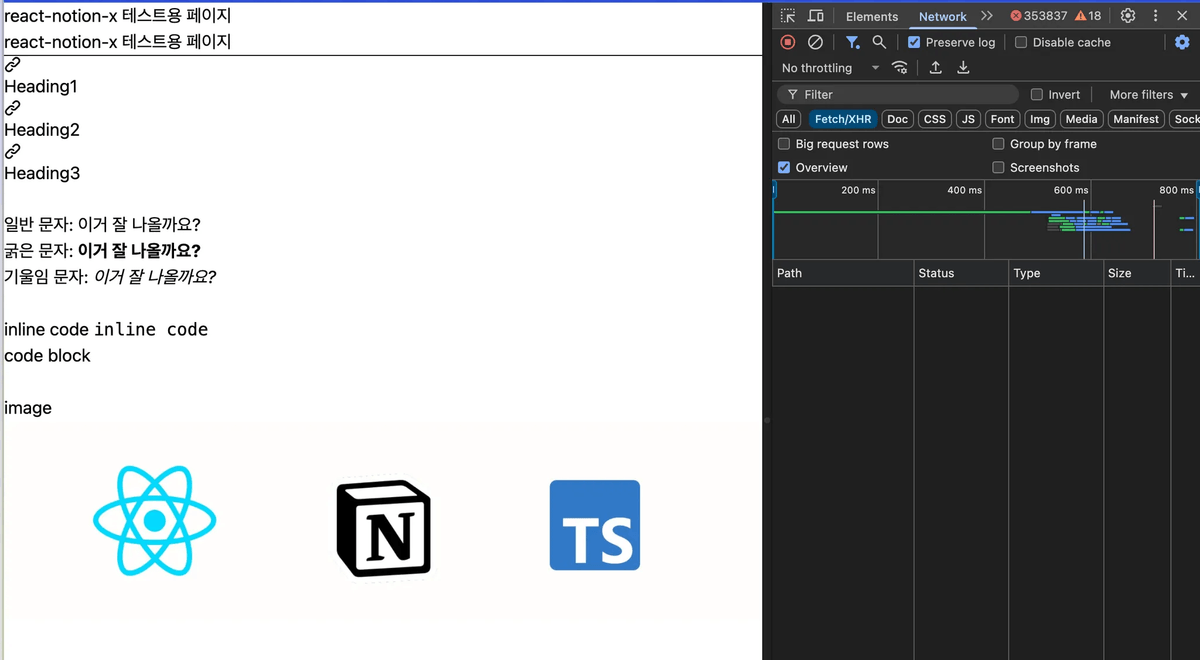Toggle the network filter funnel icon
This screenshot has height=660, width=1200.
point(852,42)
